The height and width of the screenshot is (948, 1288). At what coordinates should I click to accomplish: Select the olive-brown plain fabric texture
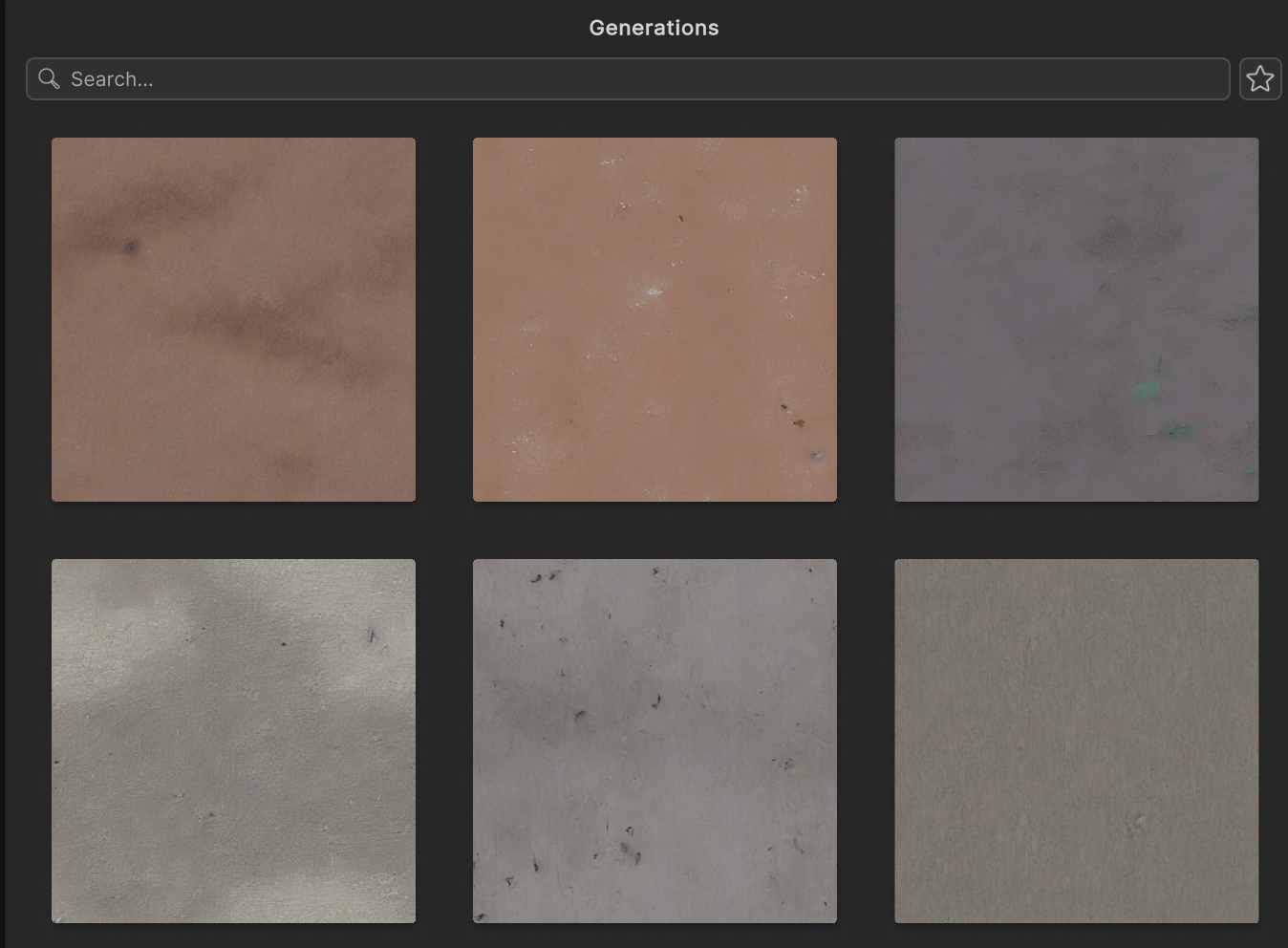pos(1076,741)
